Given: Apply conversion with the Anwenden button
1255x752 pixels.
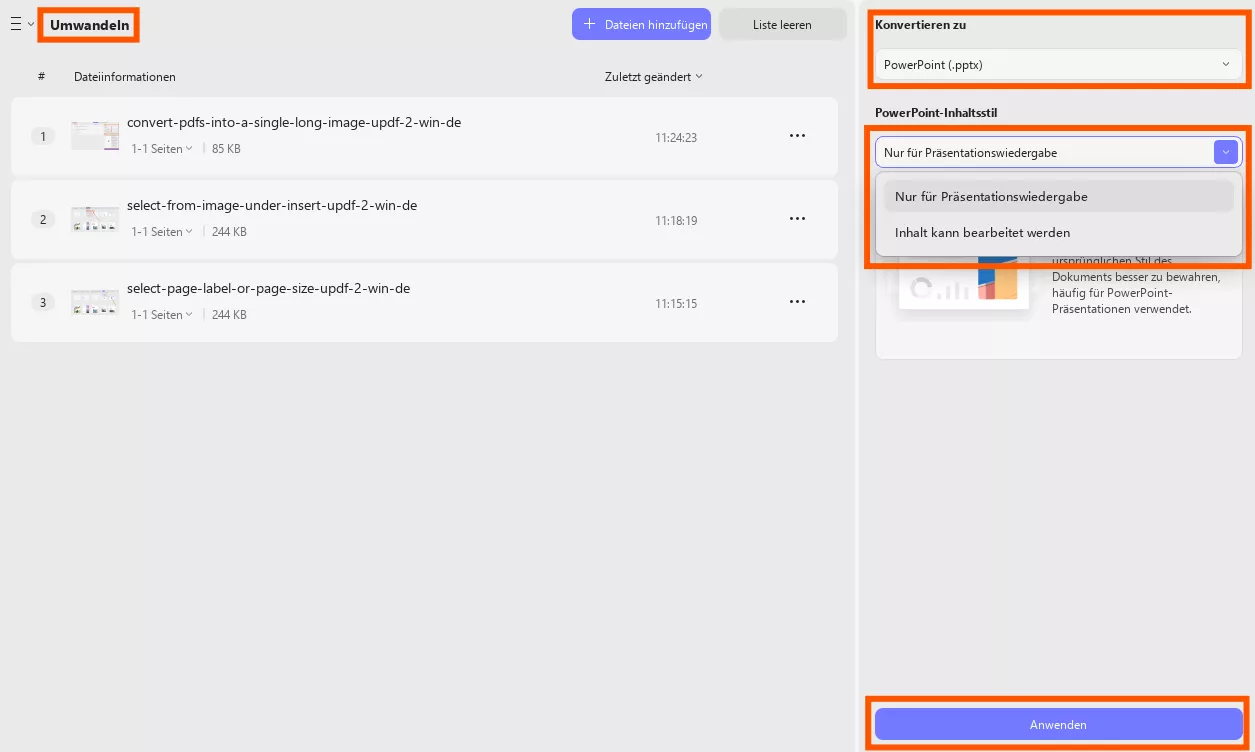Looking at the screenshot, I should (x=1057, y=724).
